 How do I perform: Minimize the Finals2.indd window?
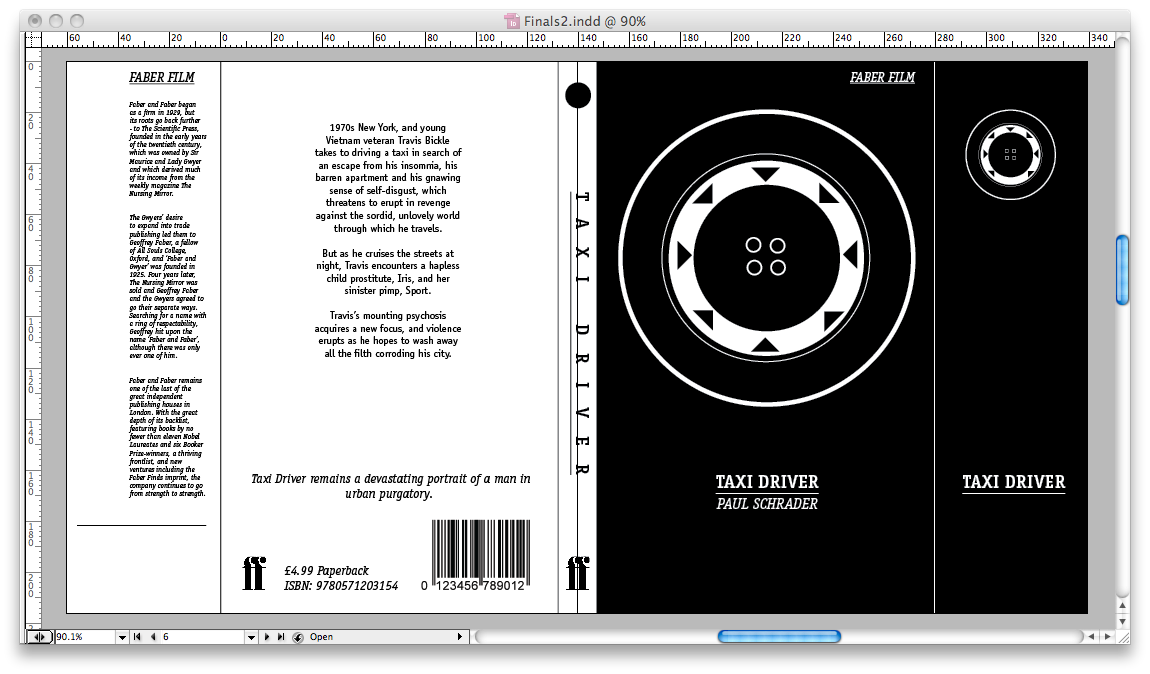[56, 21]
